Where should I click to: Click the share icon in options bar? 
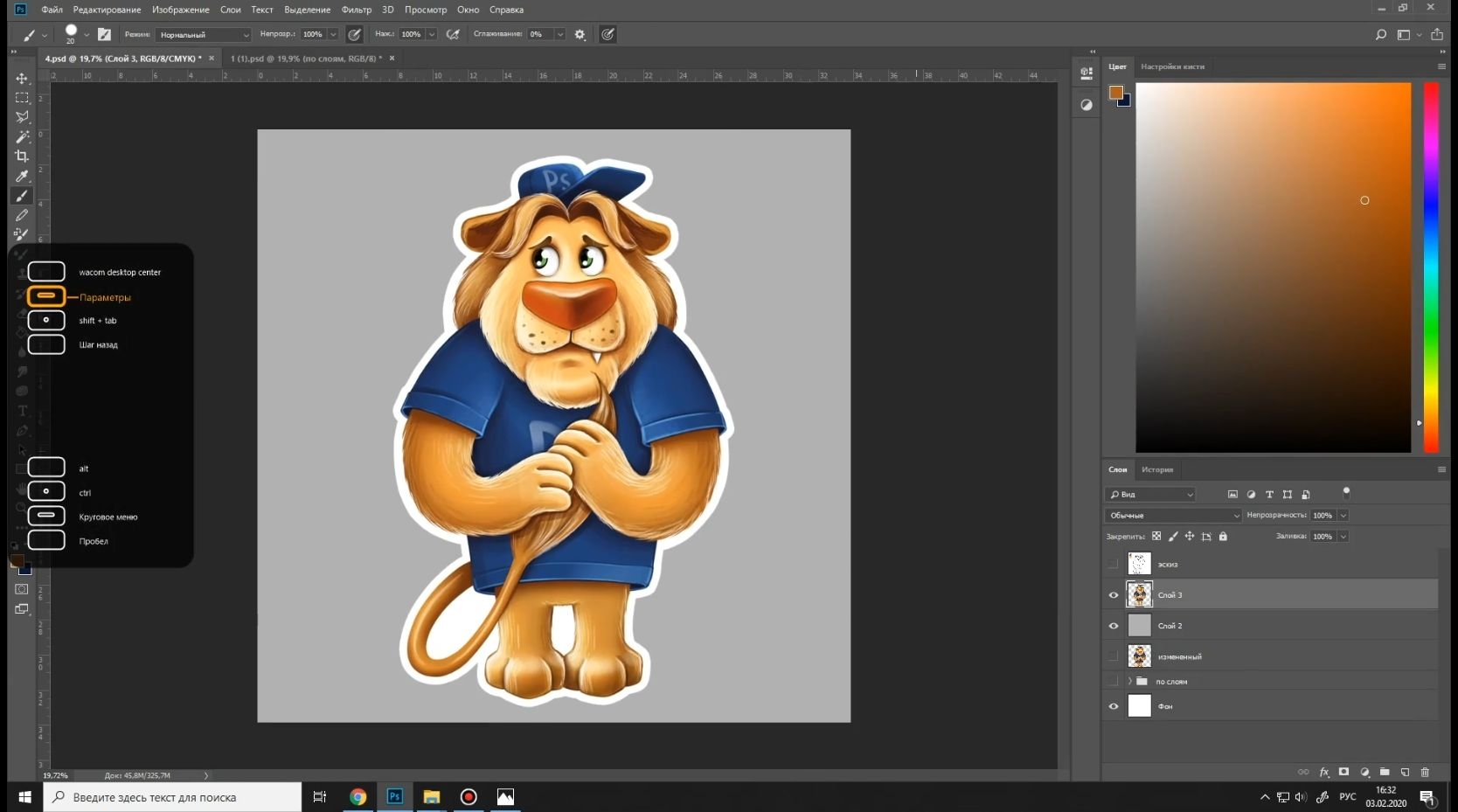point(1437,34)
